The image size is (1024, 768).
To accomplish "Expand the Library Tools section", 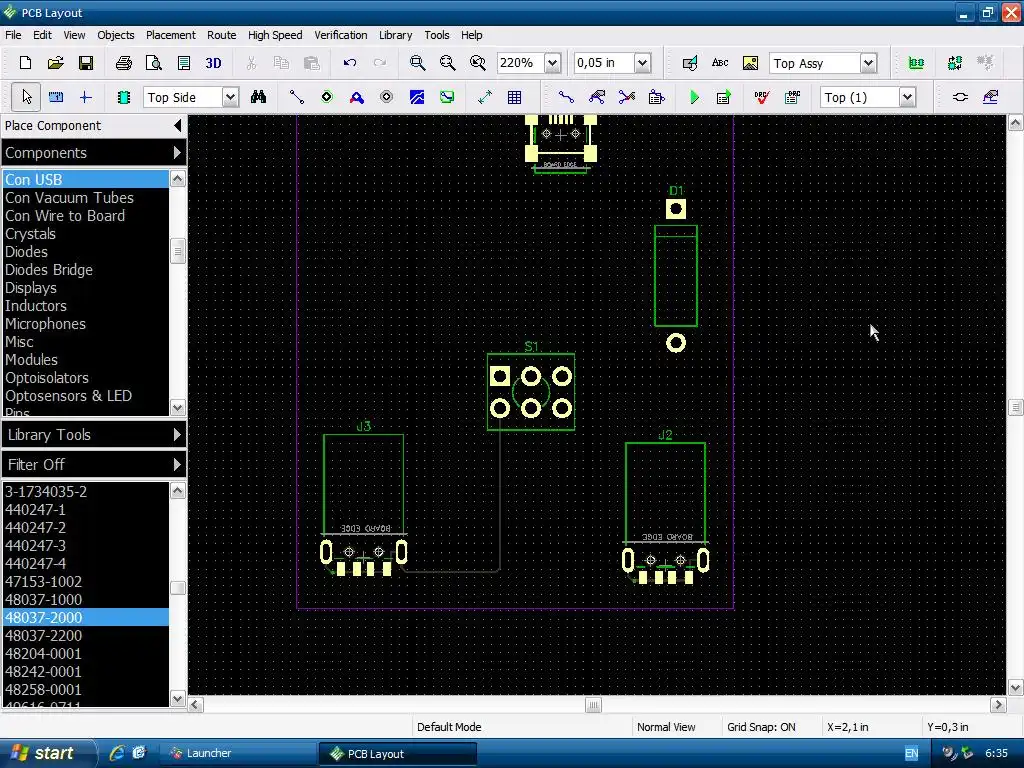I will (x=177, y=434).
